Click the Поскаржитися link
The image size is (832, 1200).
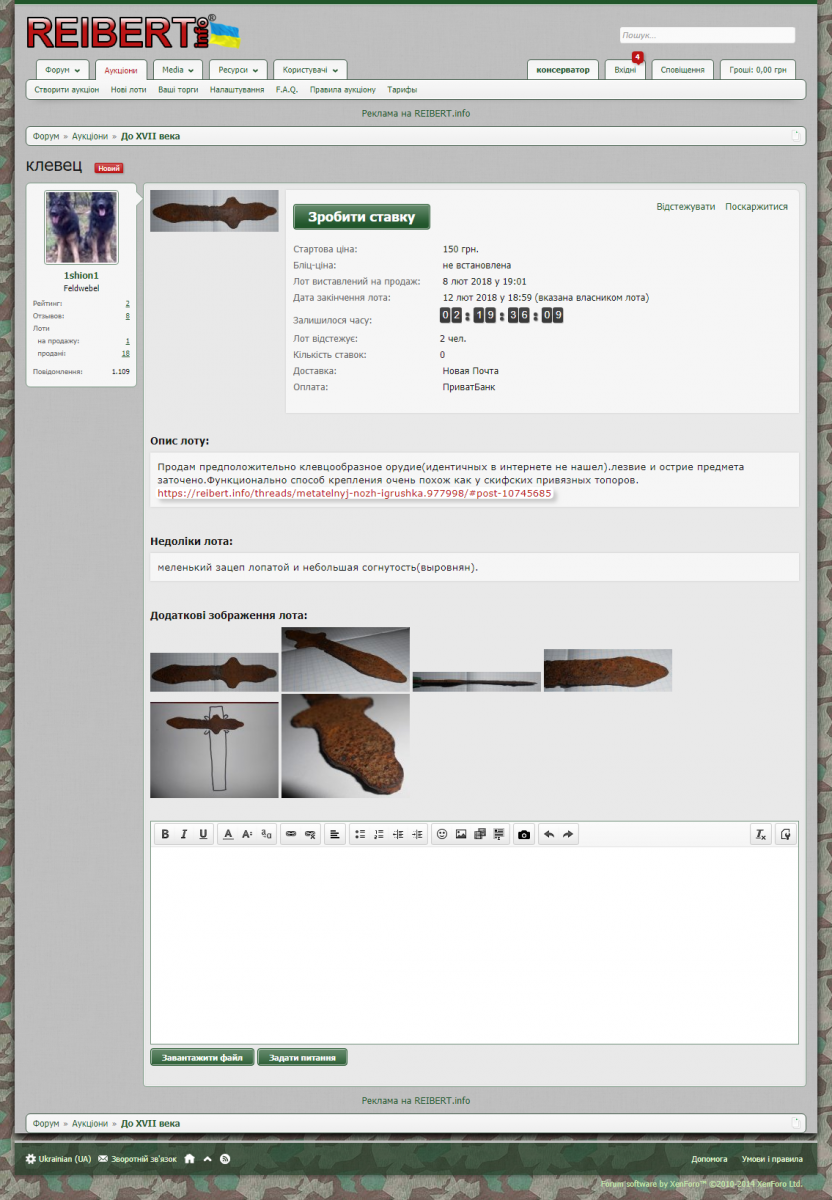pyautogui.click(x=756, y=207)
